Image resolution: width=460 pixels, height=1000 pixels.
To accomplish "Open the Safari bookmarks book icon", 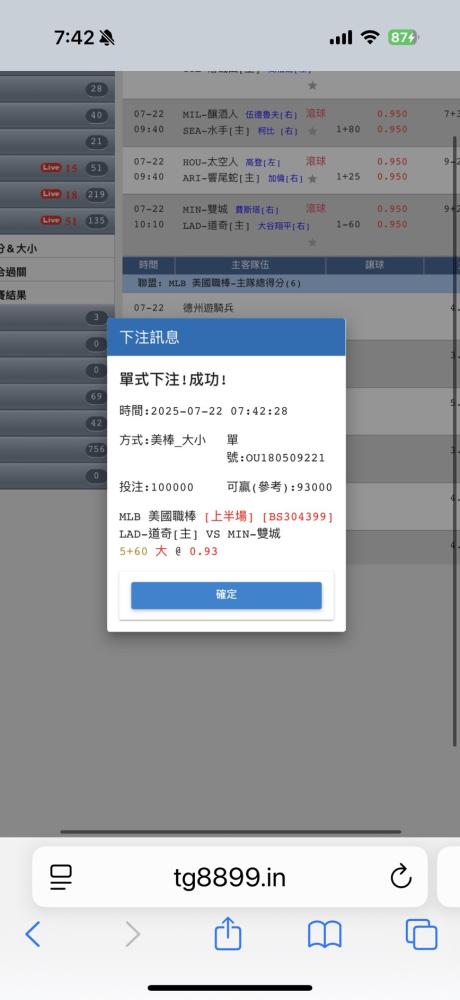I will click(325, 936).
